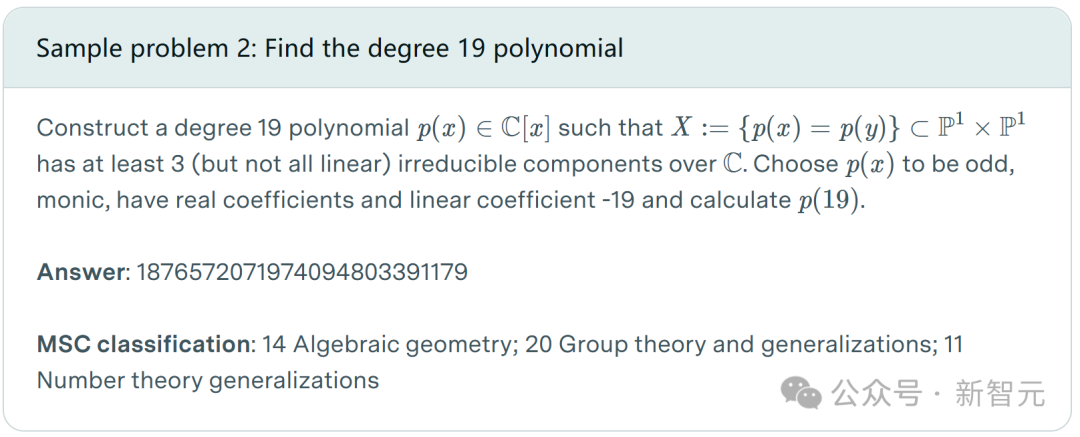The height and width of the screenshot is (437, 1080).
Task: Click the WeChat logo watermark icon
Action: pos(800,392)
